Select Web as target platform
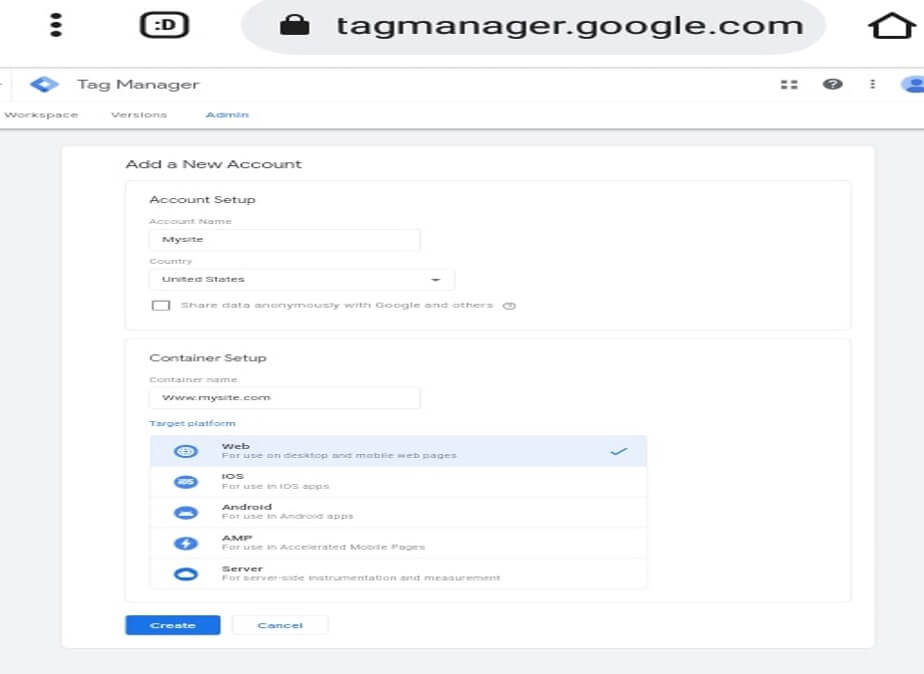 tap(398, 451)
